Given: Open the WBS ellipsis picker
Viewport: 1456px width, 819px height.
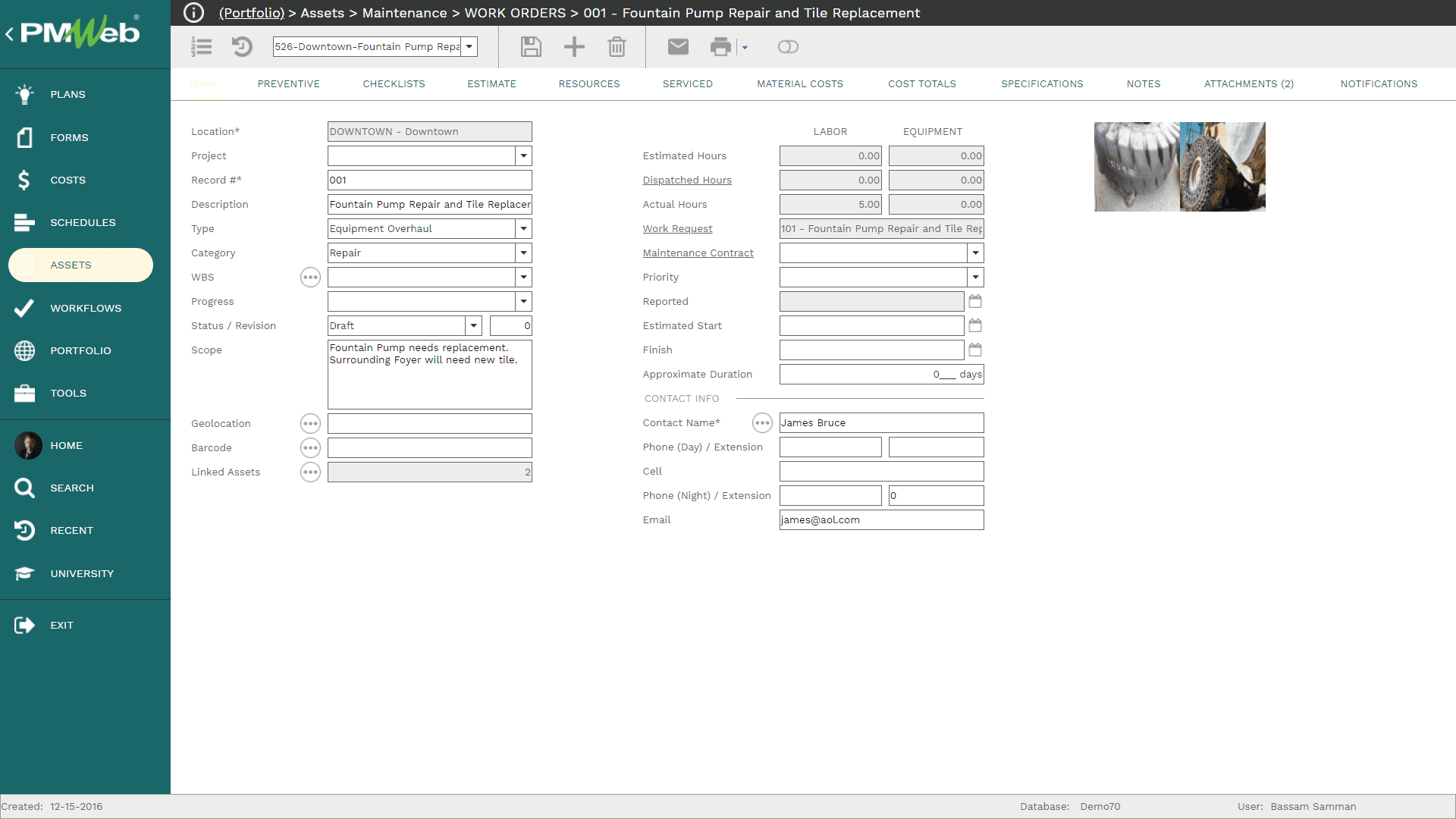Looking at the screenshot, I should click(x=310, y=277).
